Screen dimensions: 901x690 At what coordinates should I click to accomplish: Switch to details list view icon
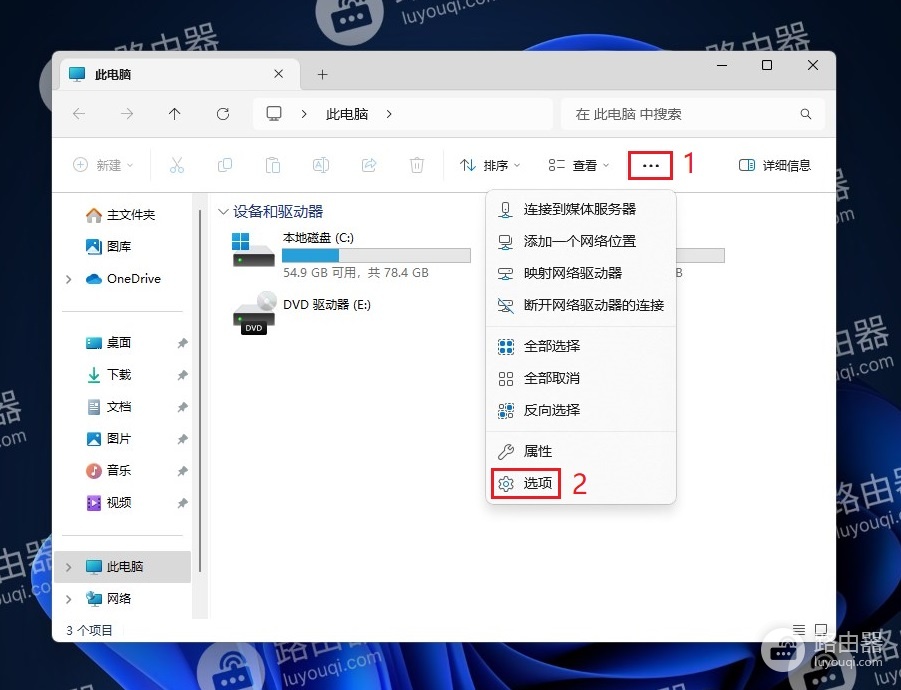pyautogui.click(x=799, y=630)
